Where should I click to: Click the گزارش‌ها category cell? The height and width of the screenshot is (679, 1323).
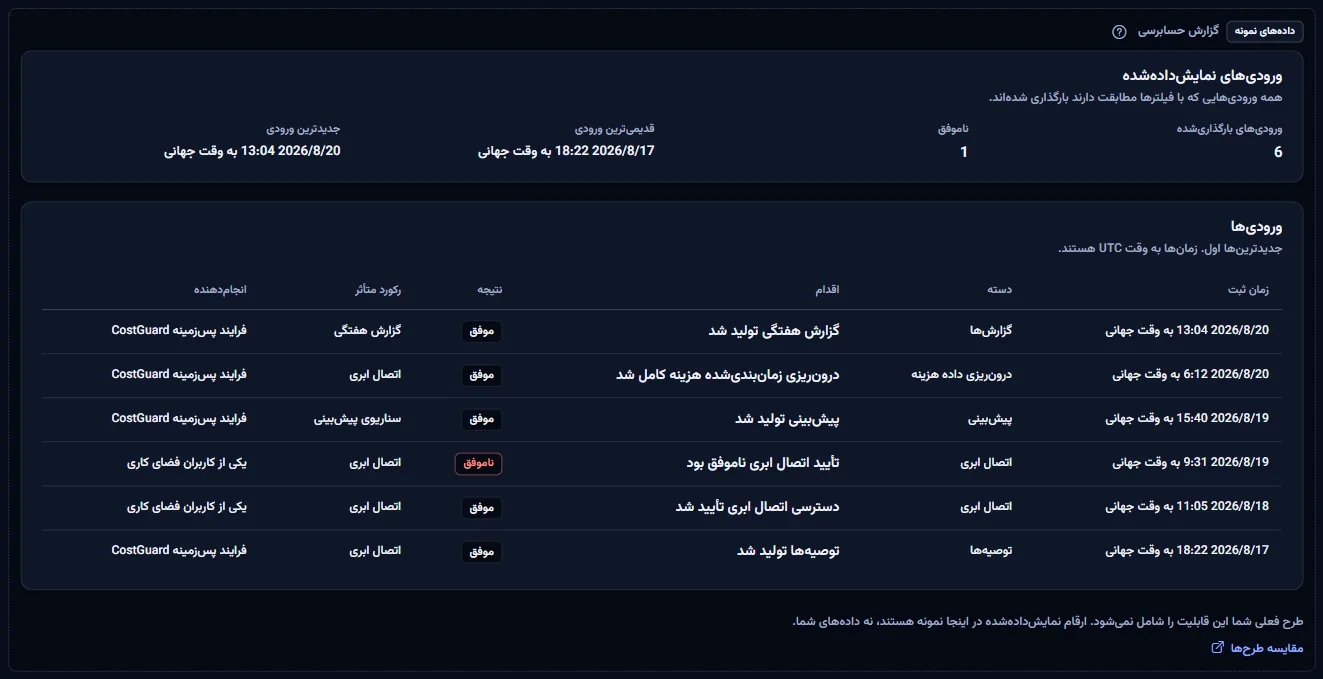click(991, 332)
